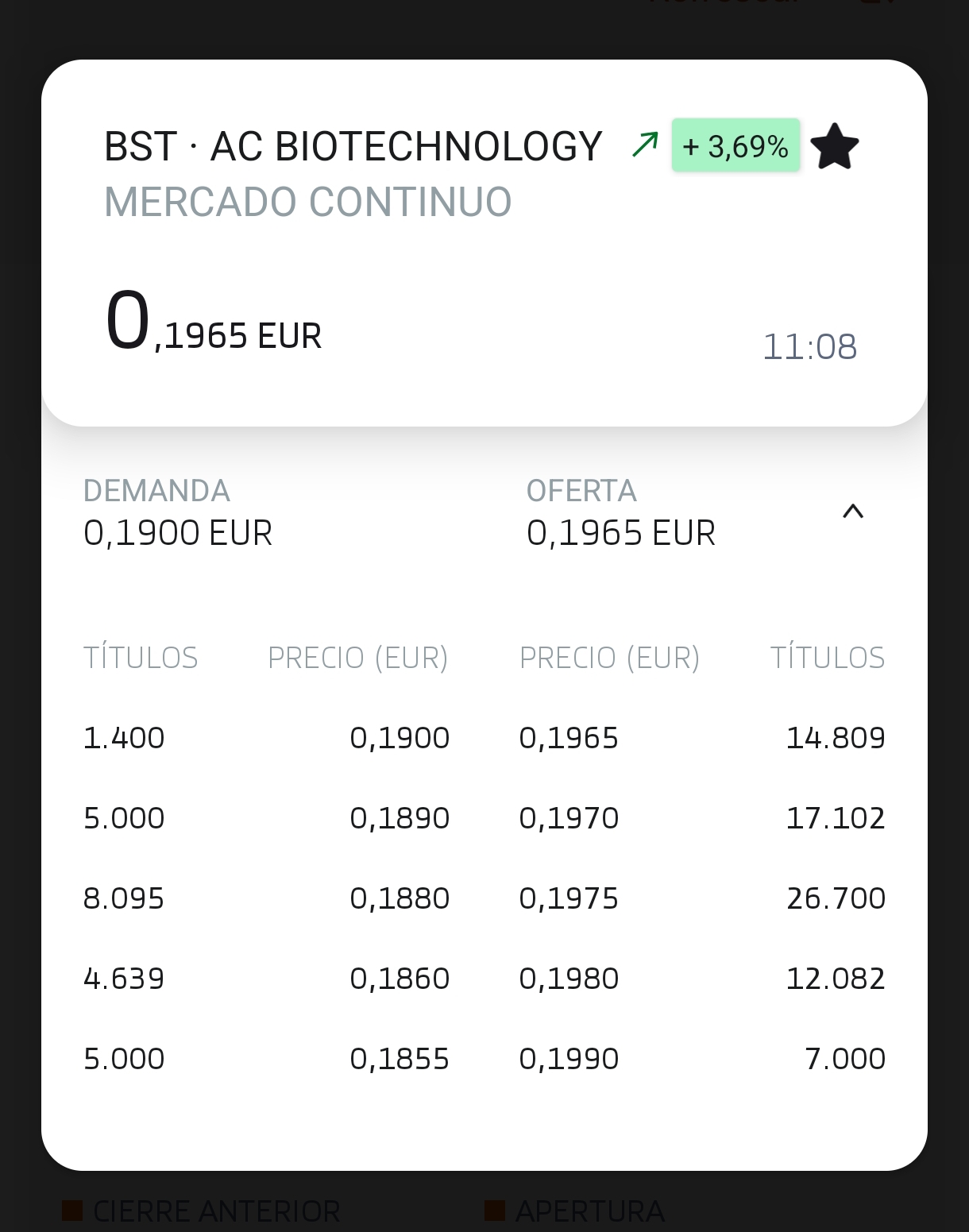Tap the 0,1965 EUR current price

(x=214, y=322)
